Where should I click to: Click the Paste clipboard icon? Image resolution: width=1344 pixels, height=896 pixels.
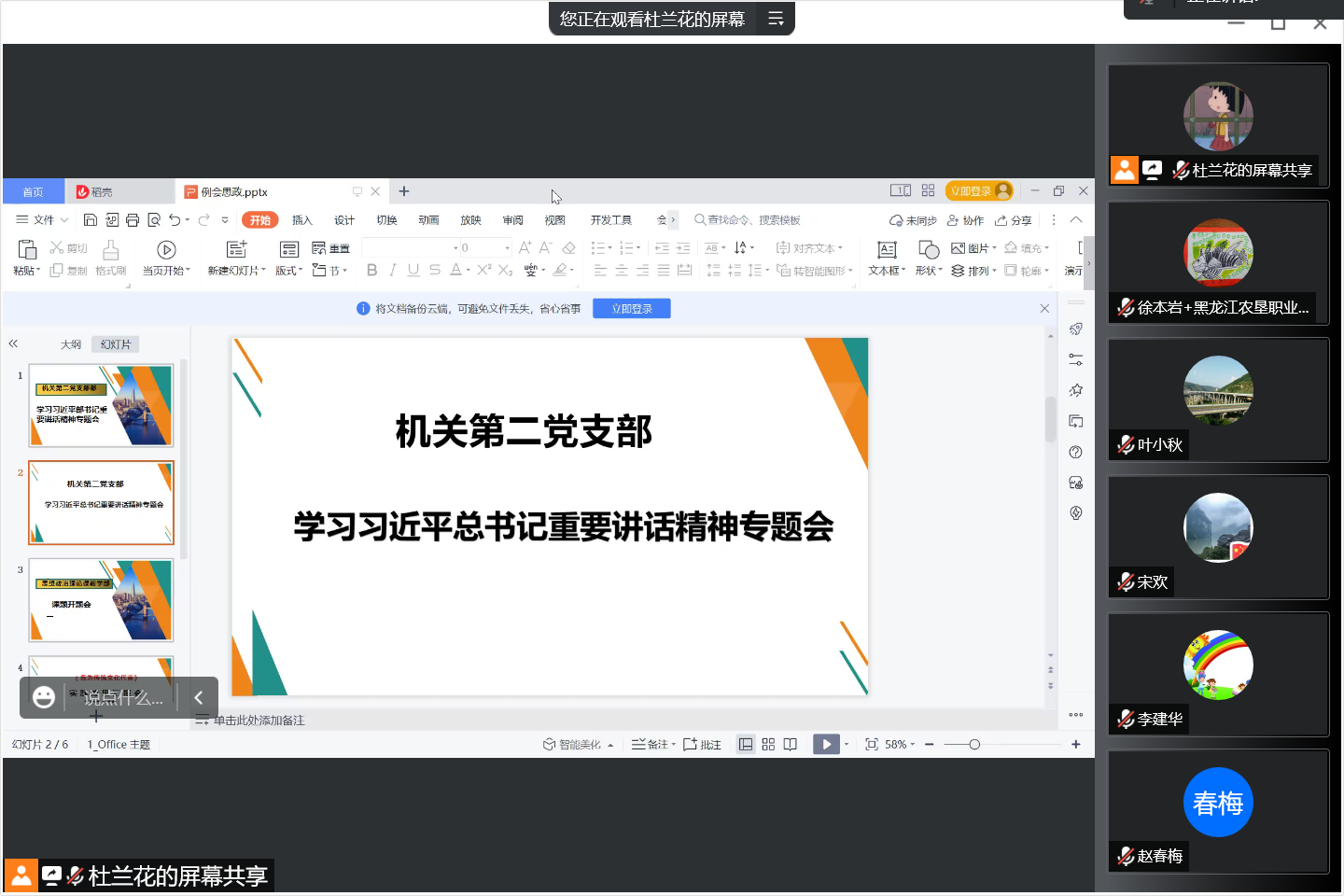click(27, 249)
